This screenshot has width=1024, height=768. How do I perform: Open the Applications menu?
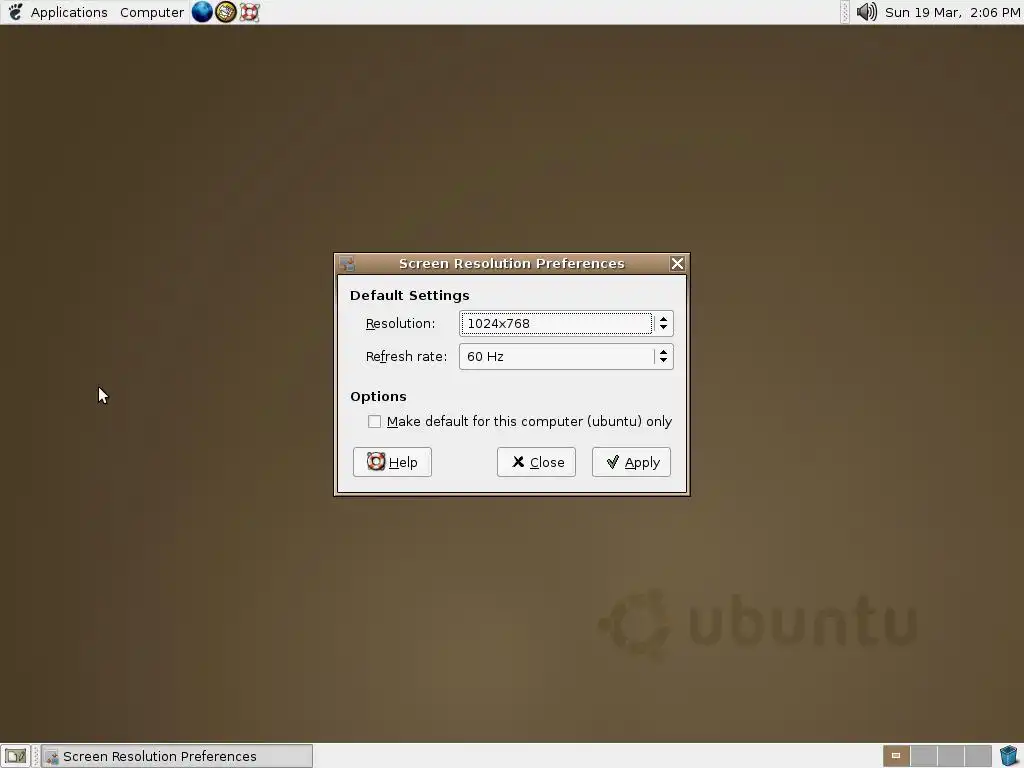pos(69,12)
